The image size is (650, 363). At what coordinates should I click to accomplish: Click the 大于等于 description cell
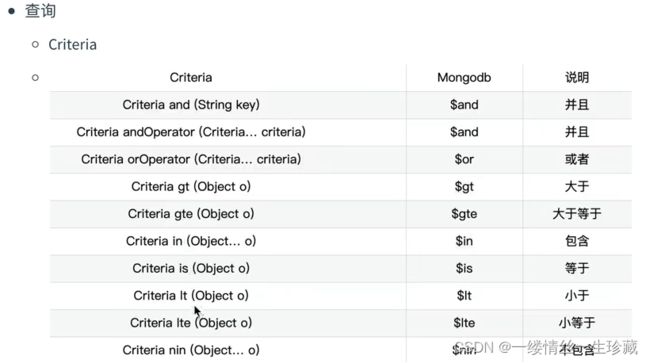pos(577,214)
